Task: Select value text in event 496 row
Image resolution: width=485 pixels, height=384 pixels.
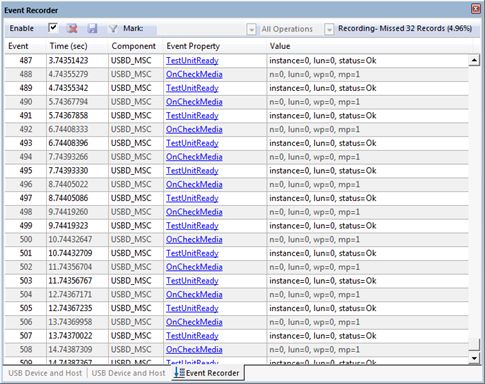Action: tap(315, 184)
